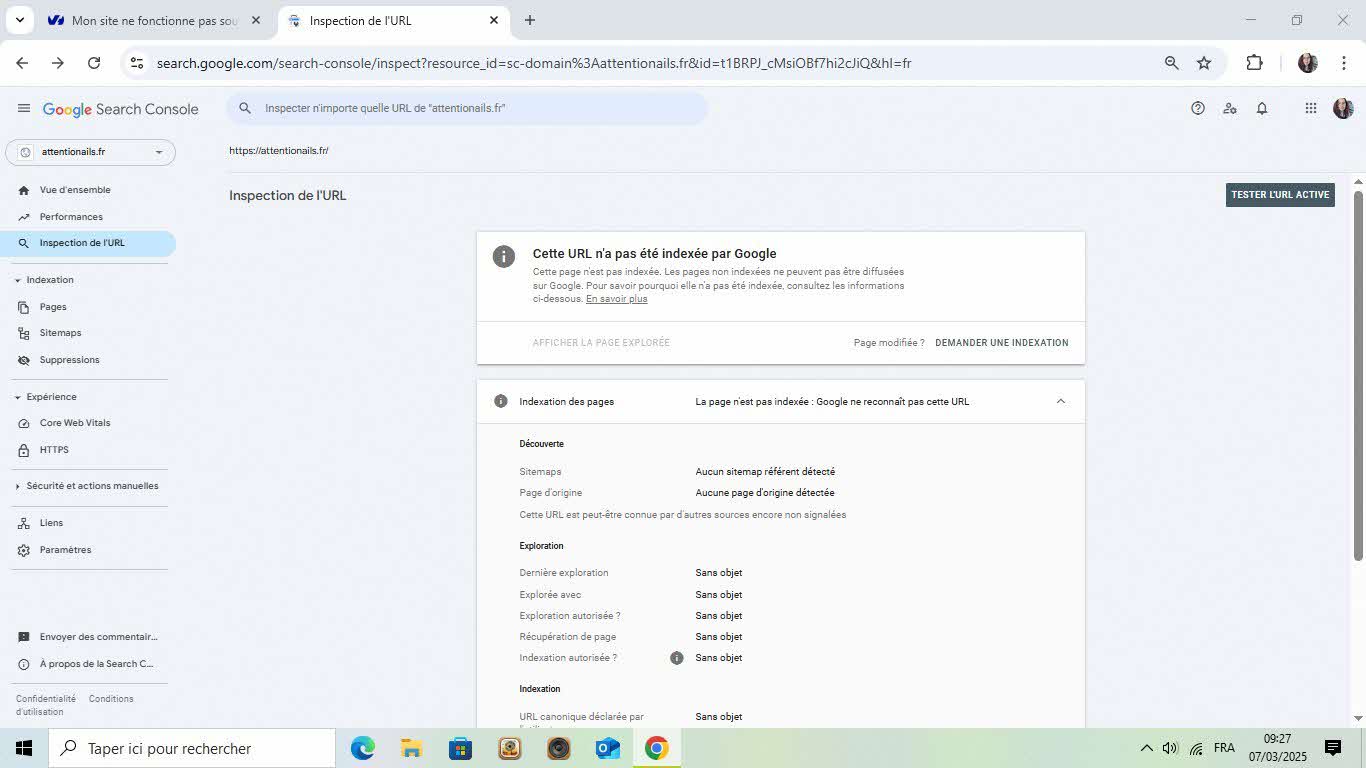Bookmark this page with the star icon
The width and height of the screenshot is (1366, 768).
coord(1204,63)
